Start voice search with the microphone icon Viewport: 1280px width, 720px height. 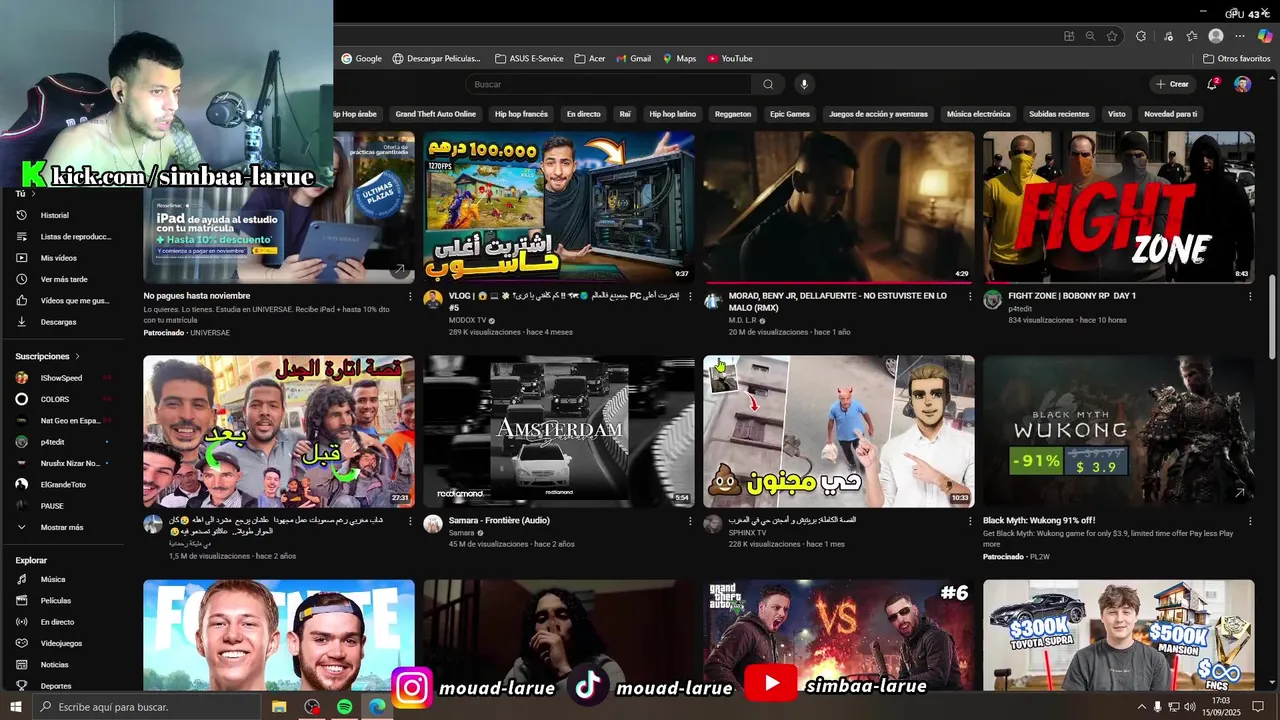803,84
